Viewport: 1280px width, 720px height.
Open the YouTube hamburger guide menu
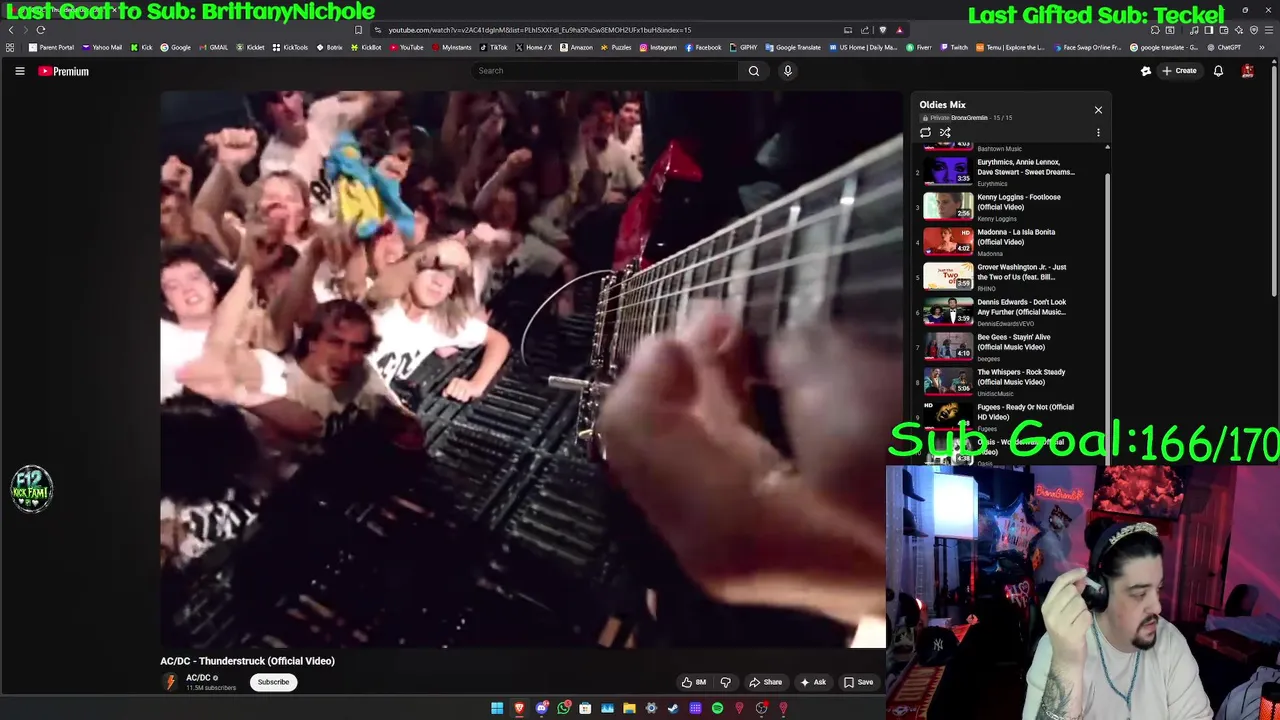coord(19,71)
